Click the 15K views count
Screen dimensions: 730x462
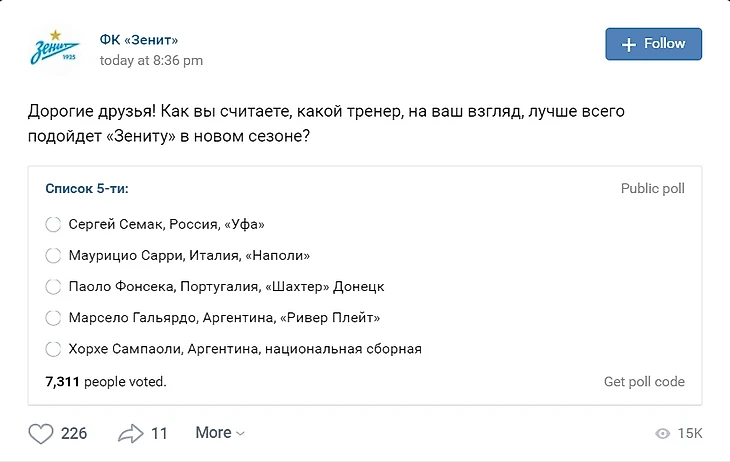690,434
